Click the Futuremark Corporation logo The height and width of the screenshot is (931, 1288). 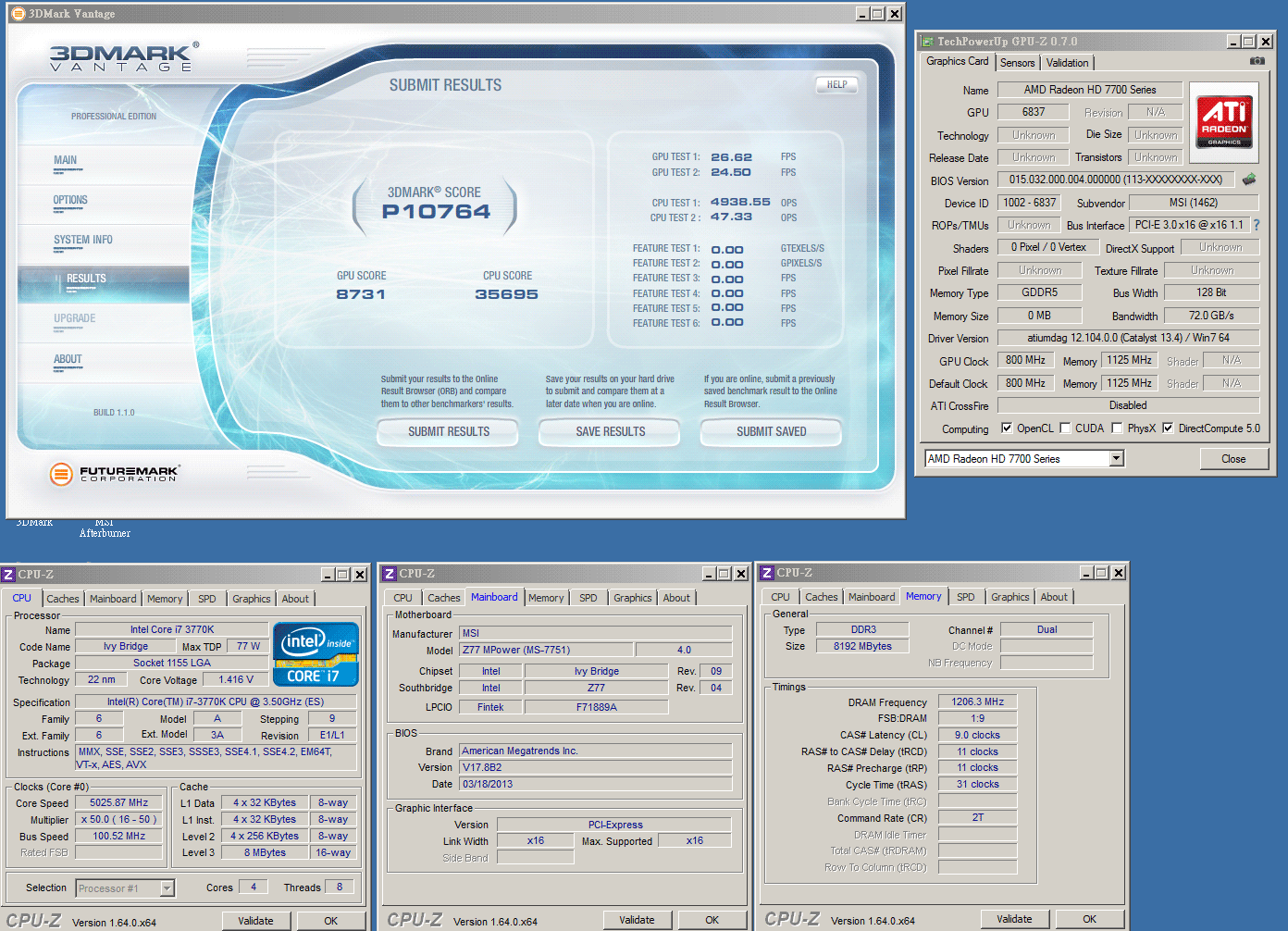(115, 474)
